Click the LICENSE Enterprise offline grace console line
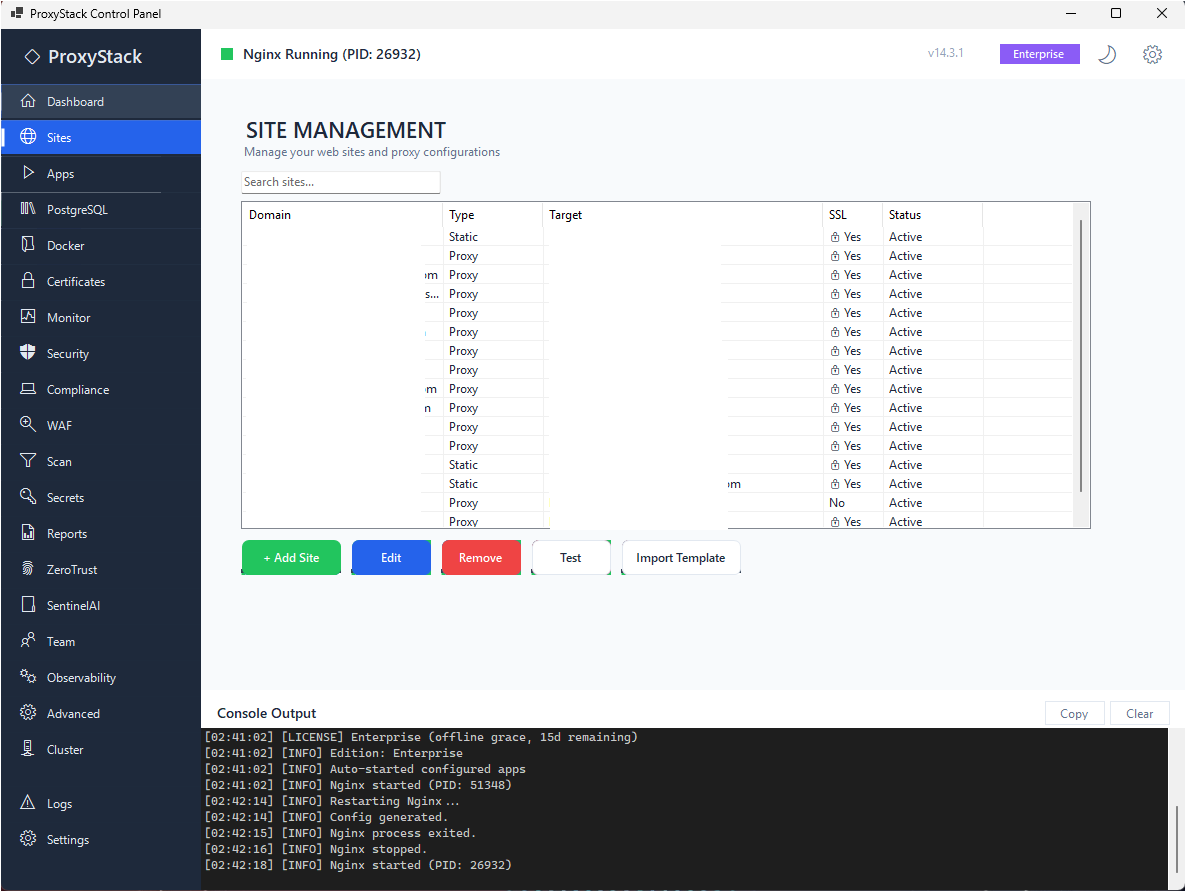This screenshot has width=1186, height=892. 421,737
